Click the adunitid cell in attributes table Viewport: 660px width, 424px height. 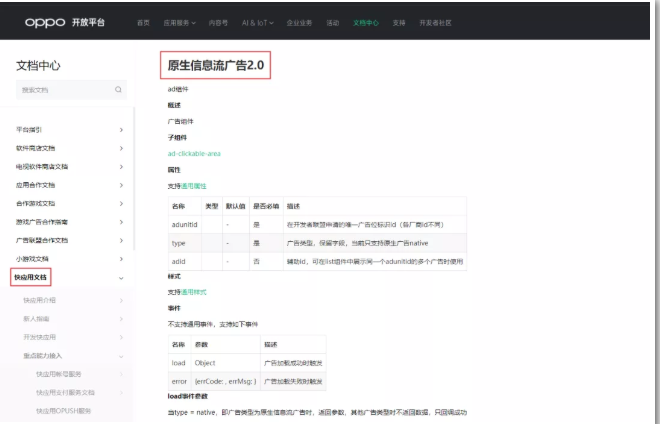[x=184, y=225]
